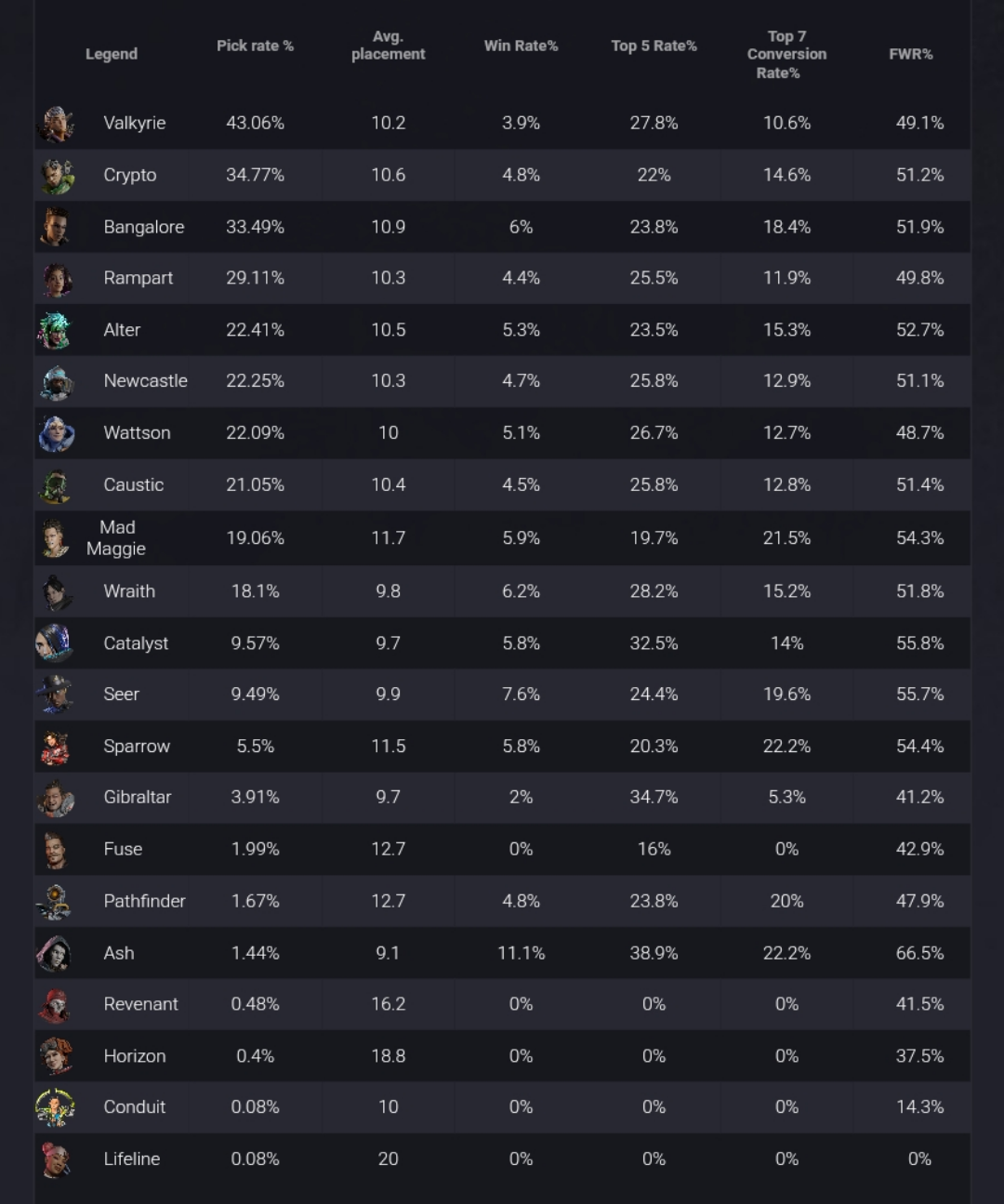1004x1204 pixels.
Task: Click Wattson's portrait icon
Action: [56, 433]
